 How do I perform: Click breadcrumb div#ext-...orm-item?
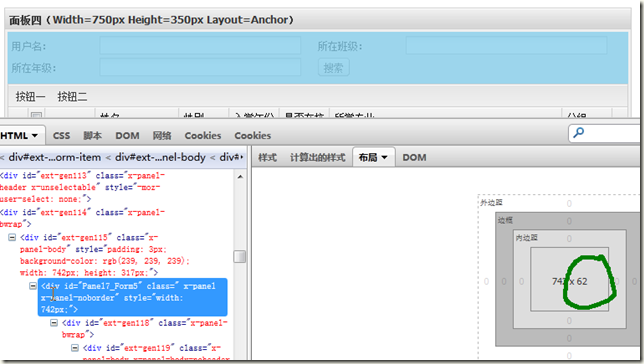(x=55, y=157)
